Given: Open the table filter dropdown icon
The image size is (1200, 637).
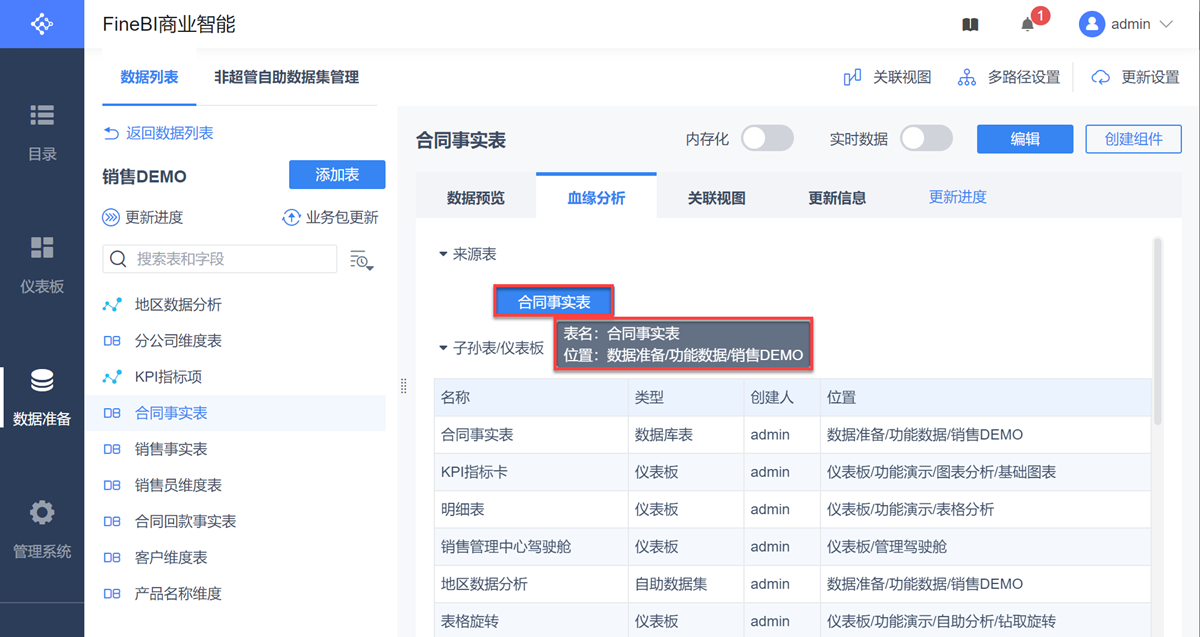Looking at the screenshot, I should click(361, 260).
